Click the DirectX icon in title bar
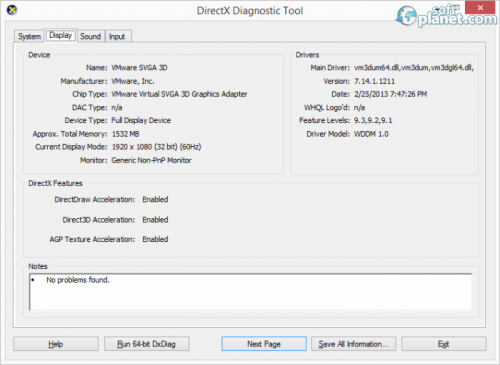This screenshot has height=365, width=500. [12, 10]
